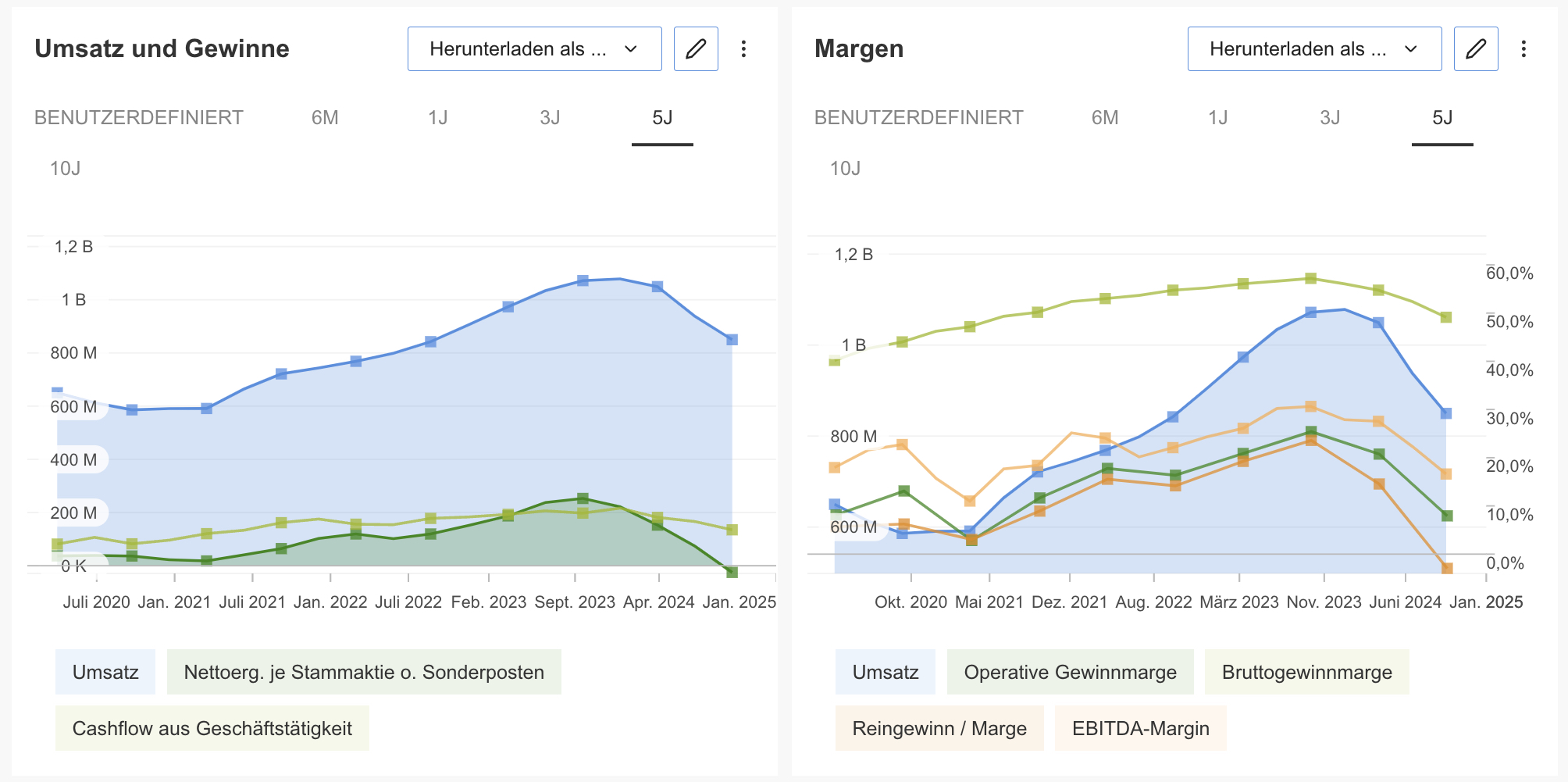Image resolution: width=1568 pixels, height=782 pixels.
Task: Select 3J range in Umsatz und Gewinne
Action: [550, 117]
